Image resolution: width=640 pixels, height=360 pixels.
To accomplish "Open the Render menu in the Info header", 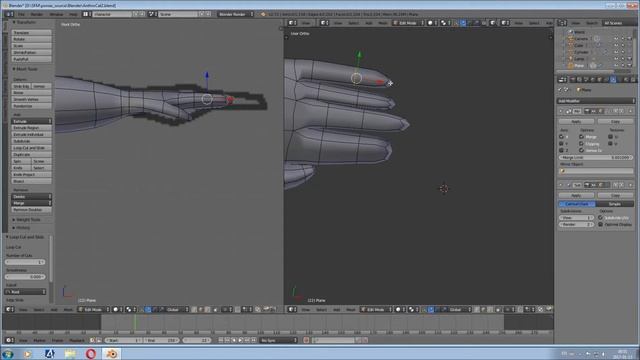I will point(37,14).
